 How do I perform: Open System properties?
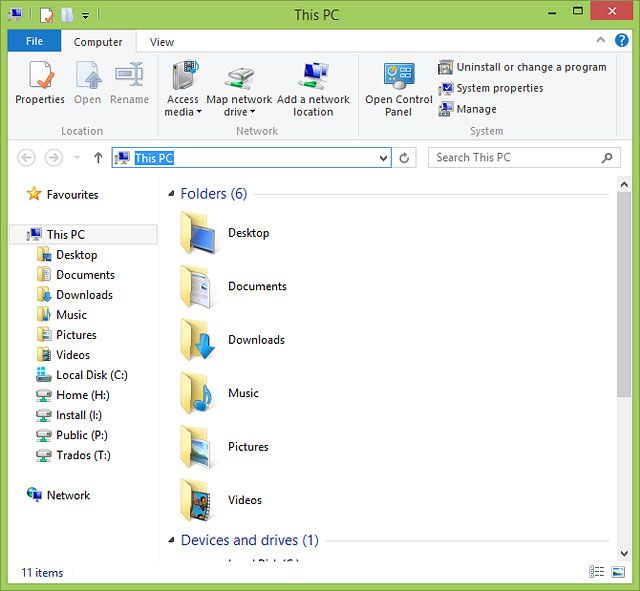coord(491,88)
